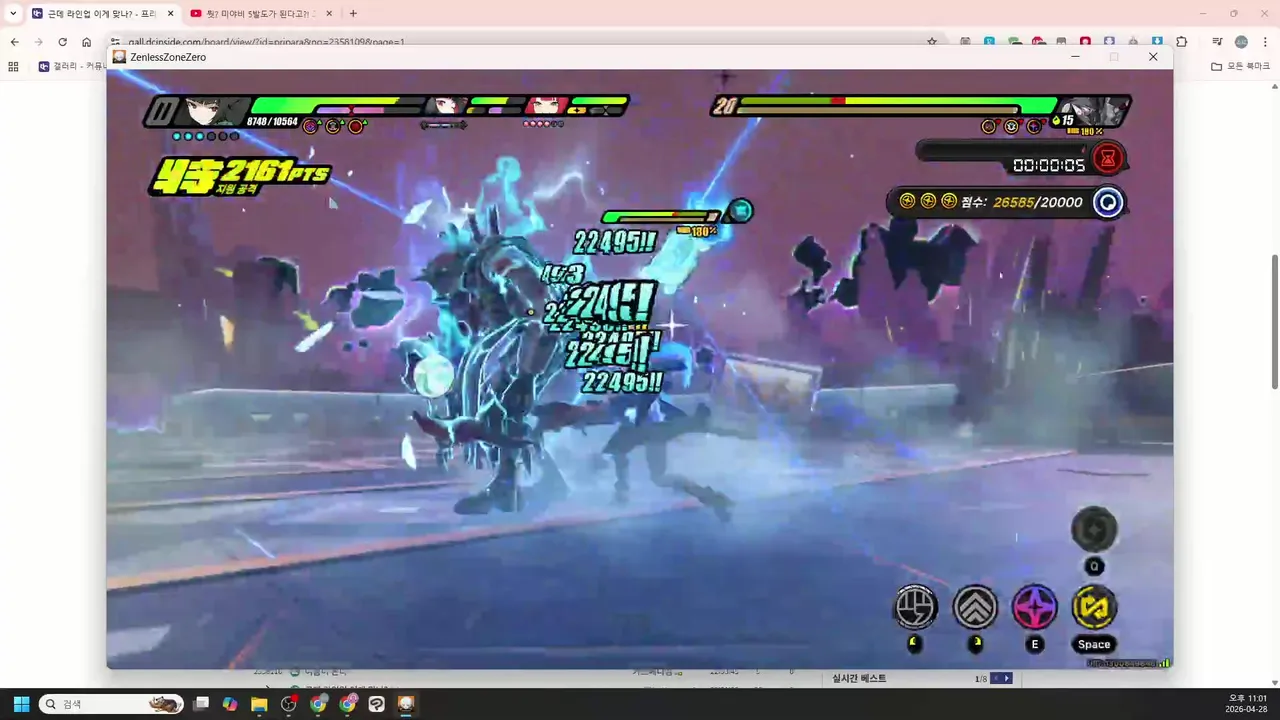Reload the Chrome page
This screenshot has width=1280, height=720.
(62, 42)
